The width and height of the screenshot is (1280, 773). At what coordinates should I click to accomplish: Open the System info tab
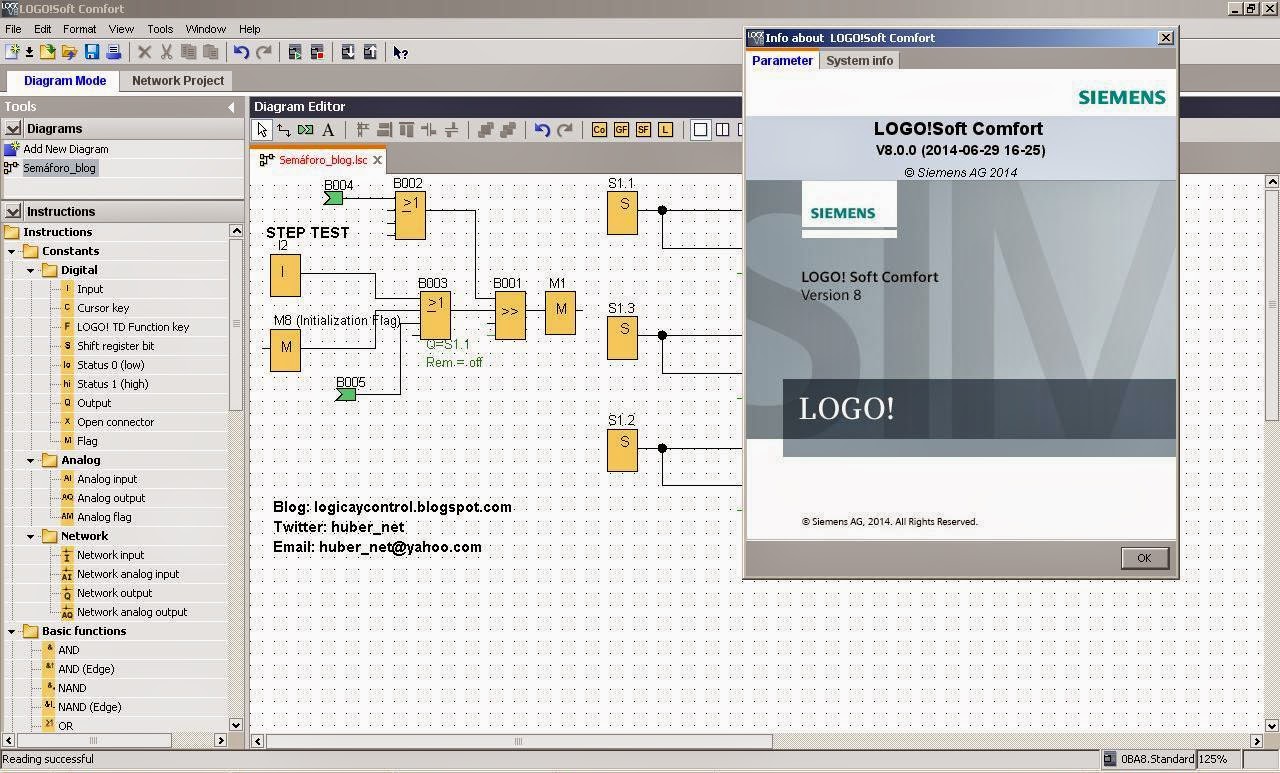click(859, 61)
